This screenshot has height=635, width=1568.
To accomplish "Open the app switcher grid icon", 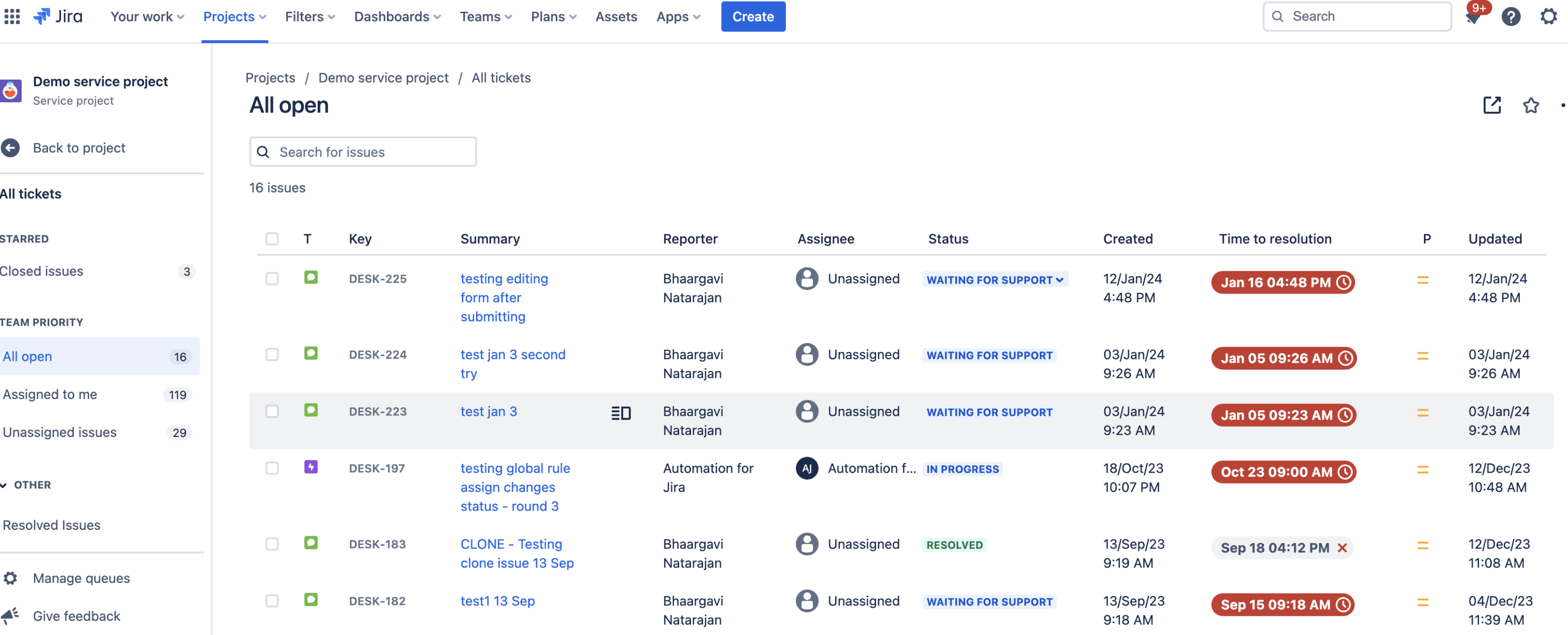I will click(12, 16).
